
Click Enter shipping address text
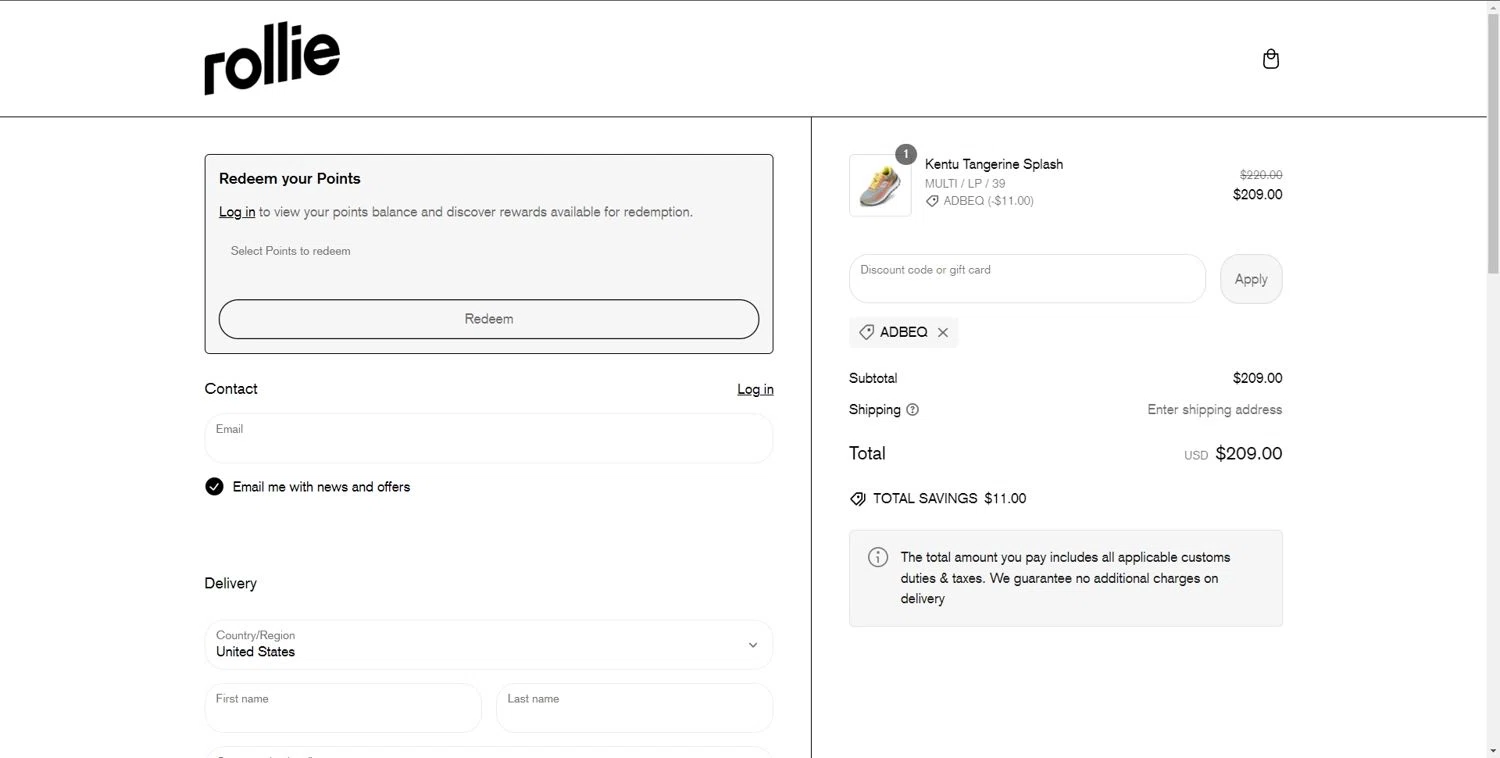(1215, 409)
